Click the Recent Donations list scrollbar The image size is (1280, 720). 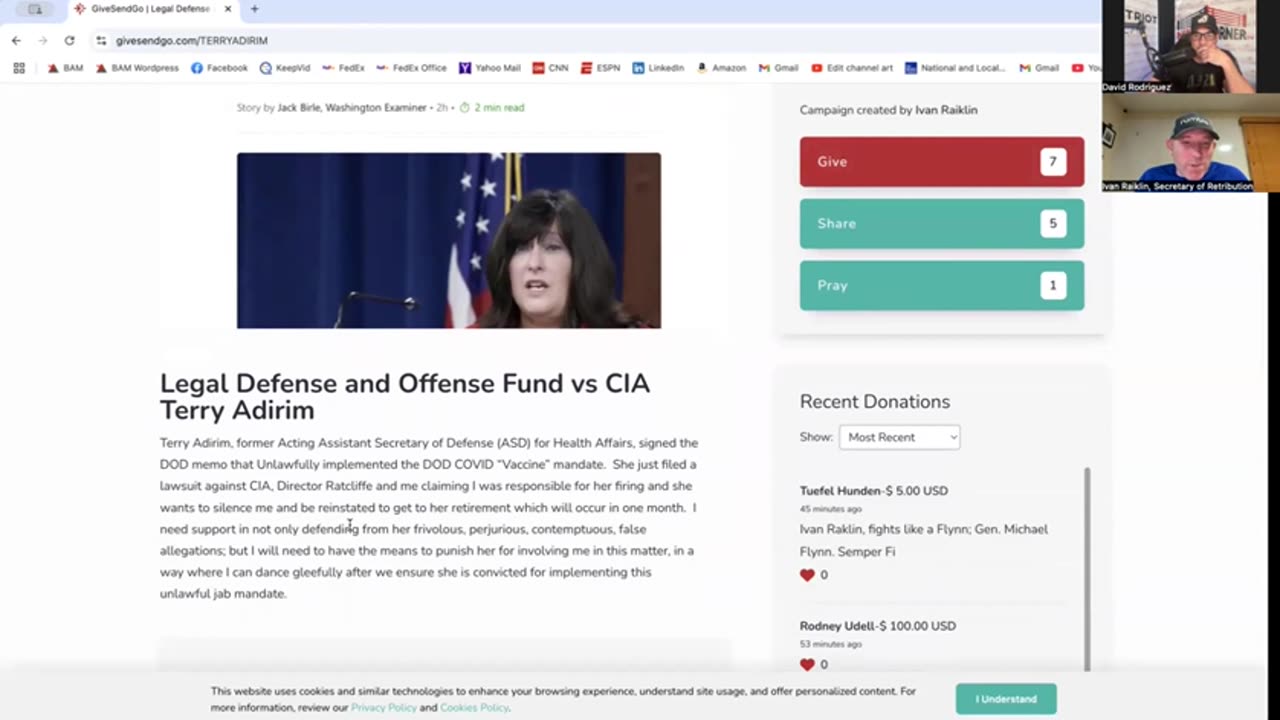point(1088,569)
